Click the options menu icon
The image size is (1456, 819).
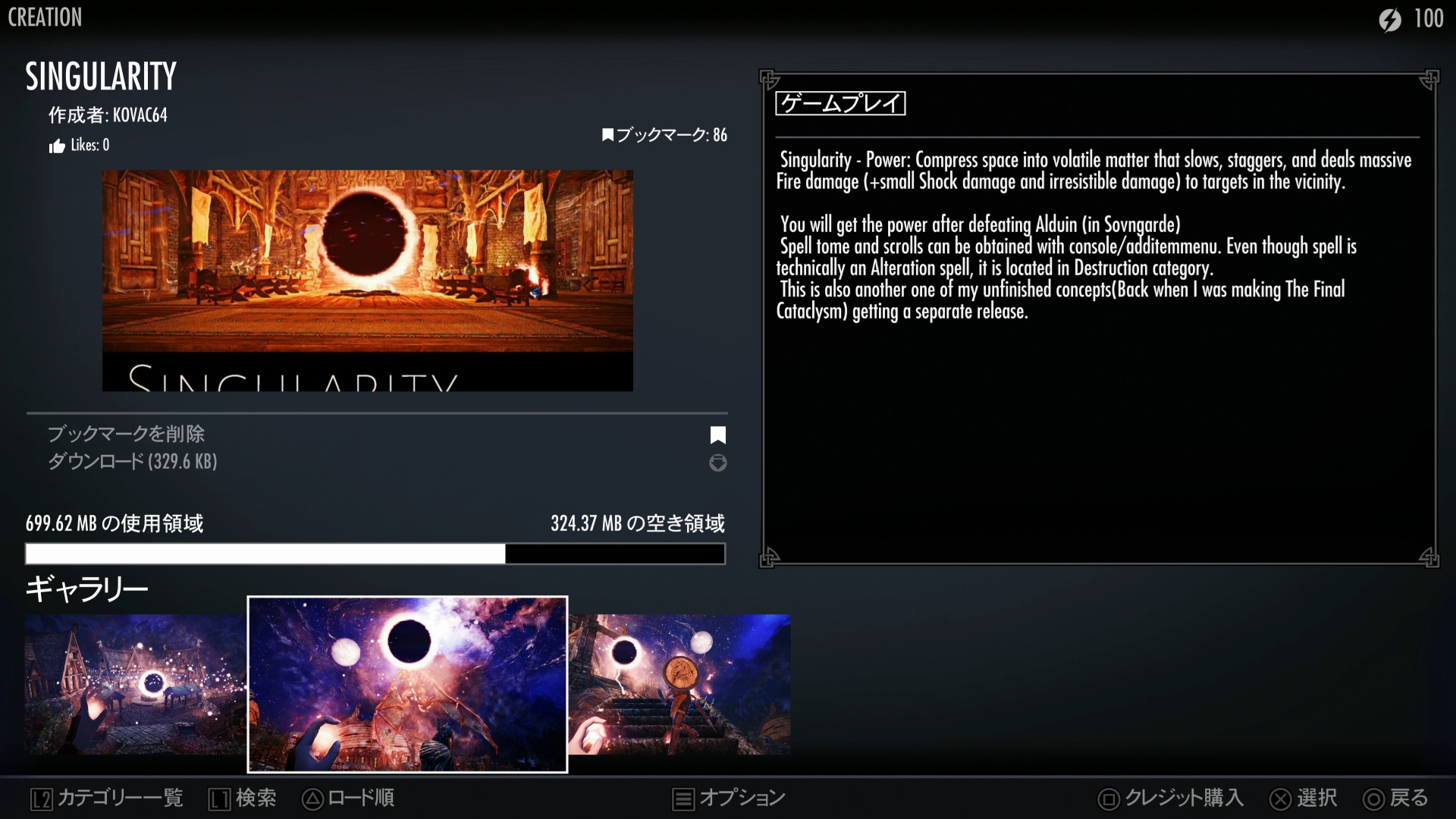point(683,799)
